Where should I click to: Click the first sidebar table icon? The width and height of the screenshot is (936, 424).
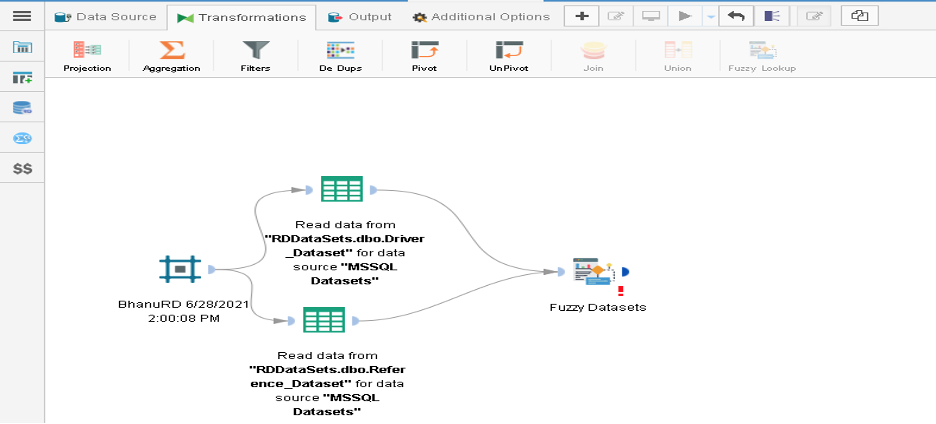22,47
